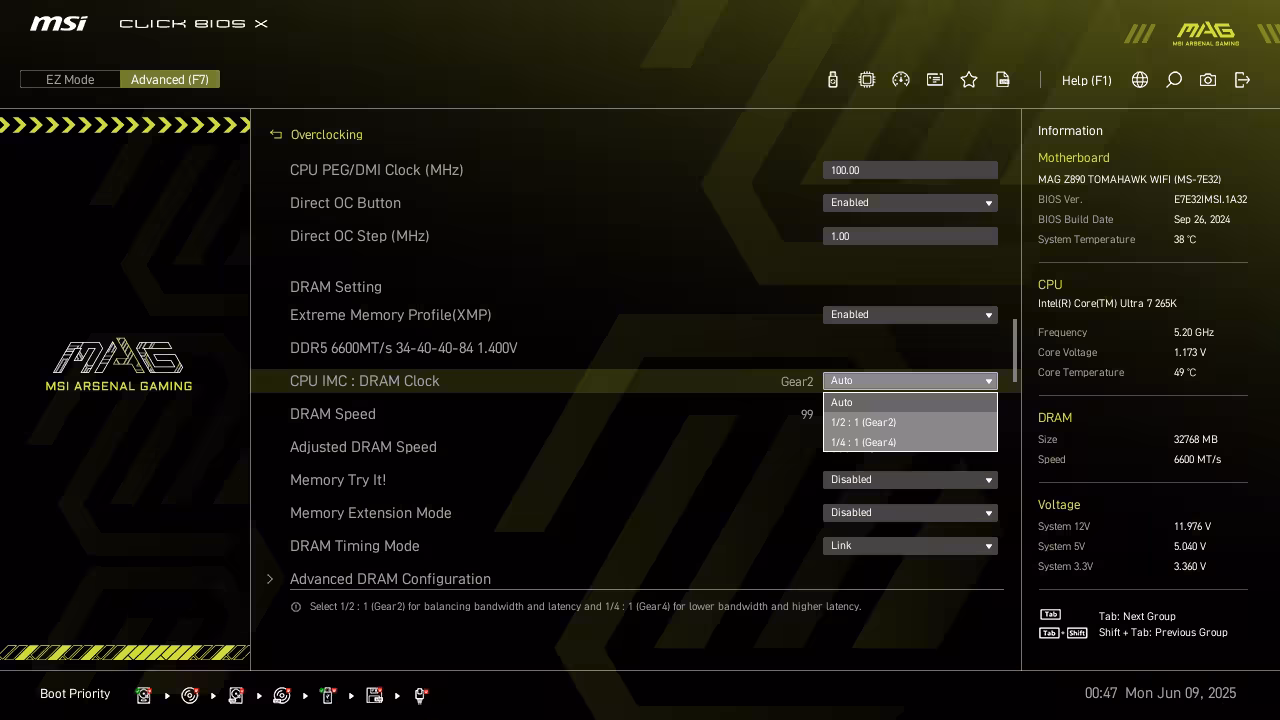Open the M-Flash USB update icon
The width and height of the screenshot is (1280, 720).
[x=833, y=80]
